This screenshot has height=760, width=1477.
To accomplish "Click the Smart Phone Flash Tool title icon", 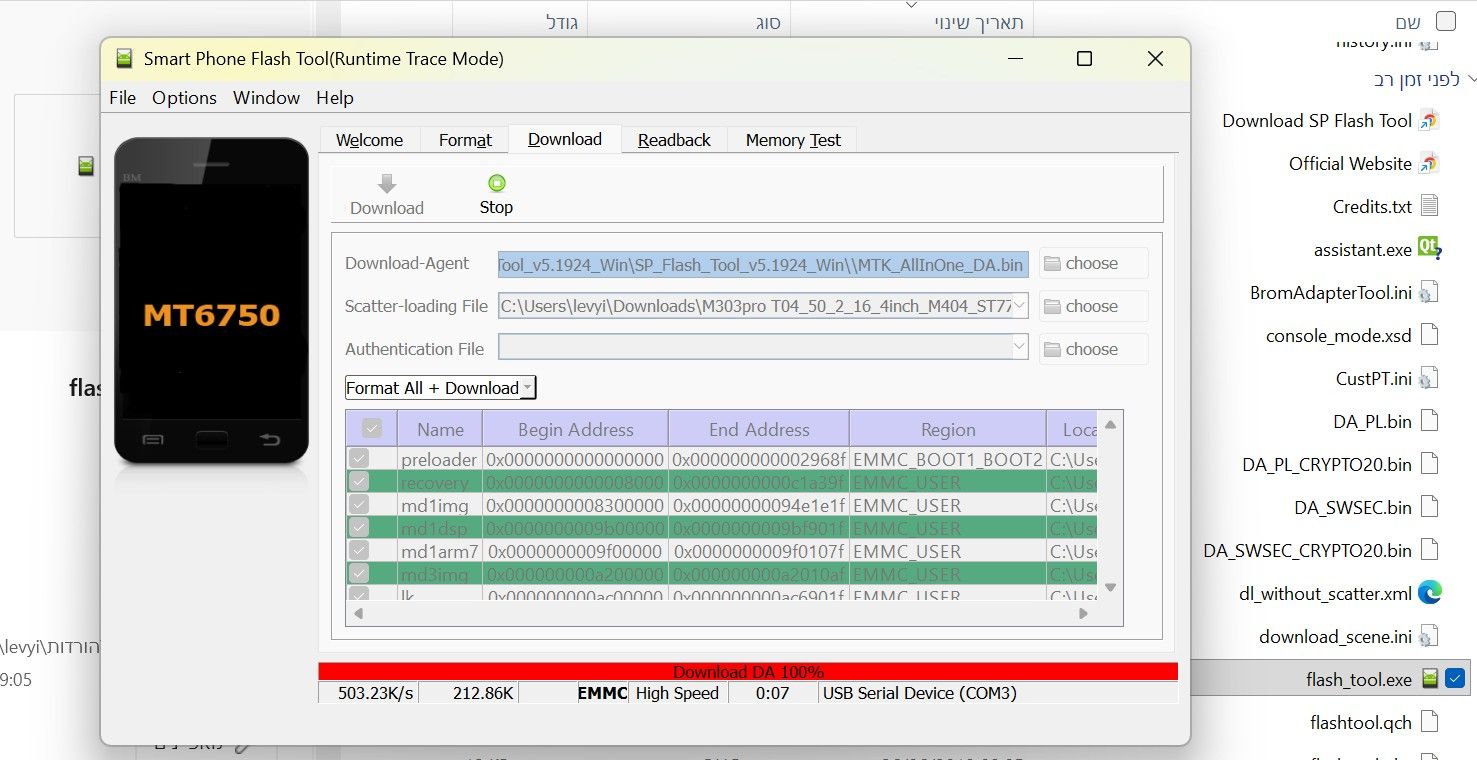I will pos(124,59).
